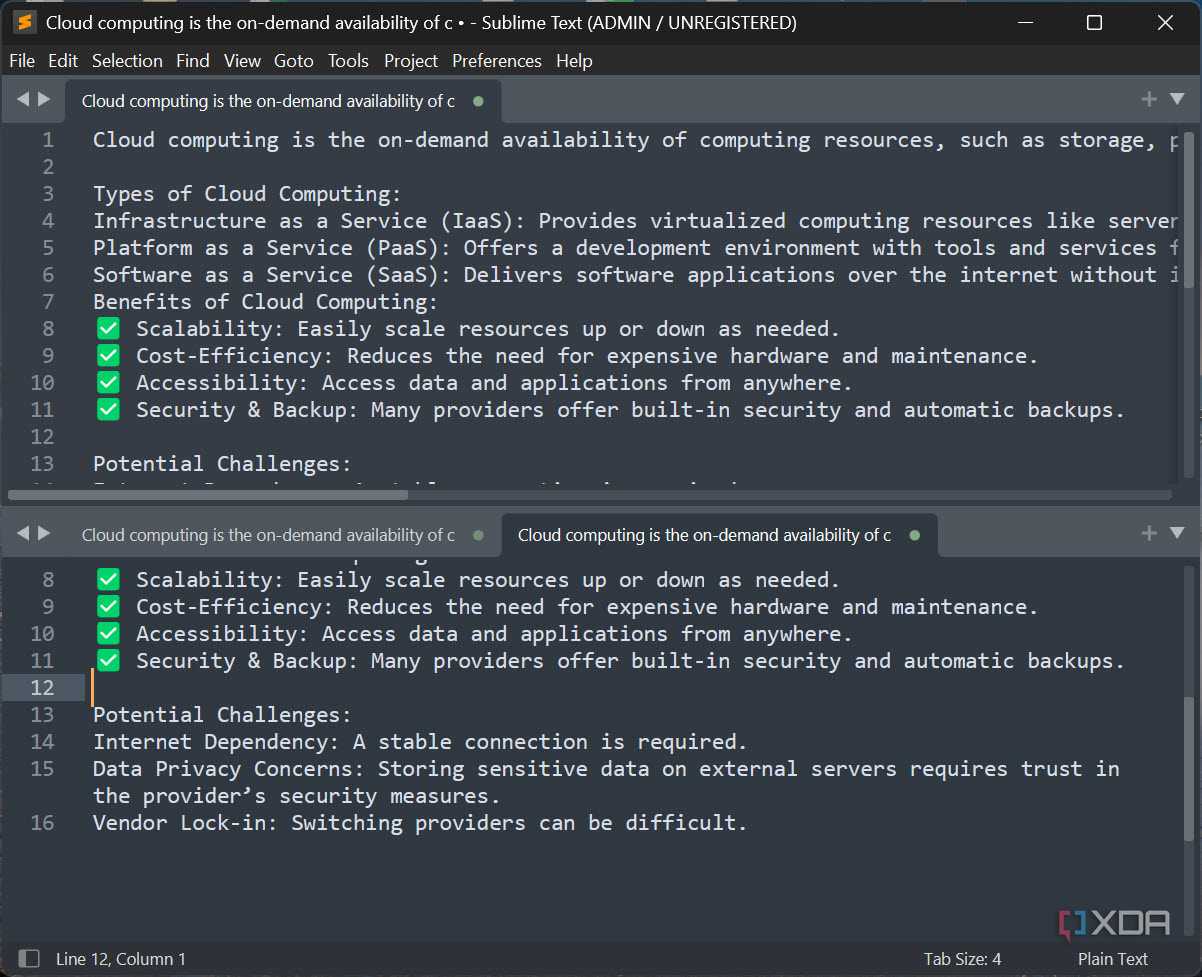Open the Edit menu
The image size is (1202, 977).
click(63, 61)
